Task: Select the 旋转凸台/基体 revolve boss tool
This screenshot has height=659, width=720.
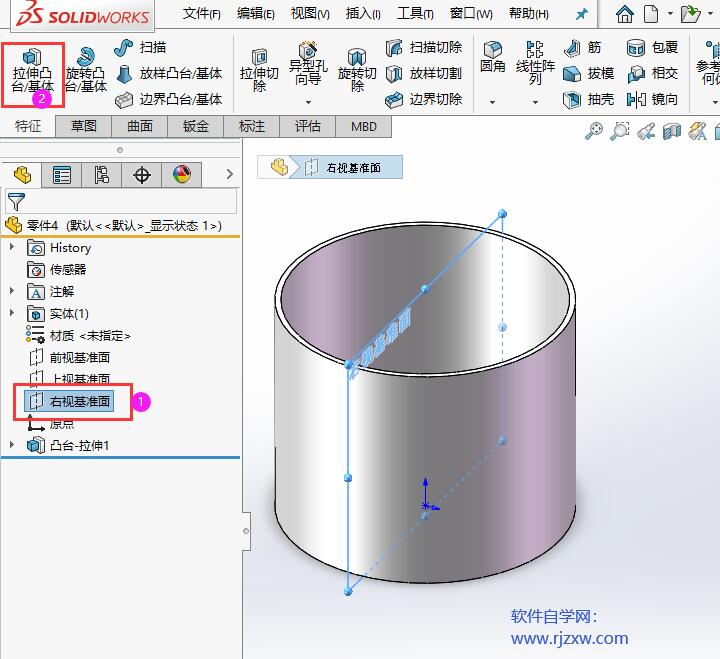Action: tap(86, 70)
